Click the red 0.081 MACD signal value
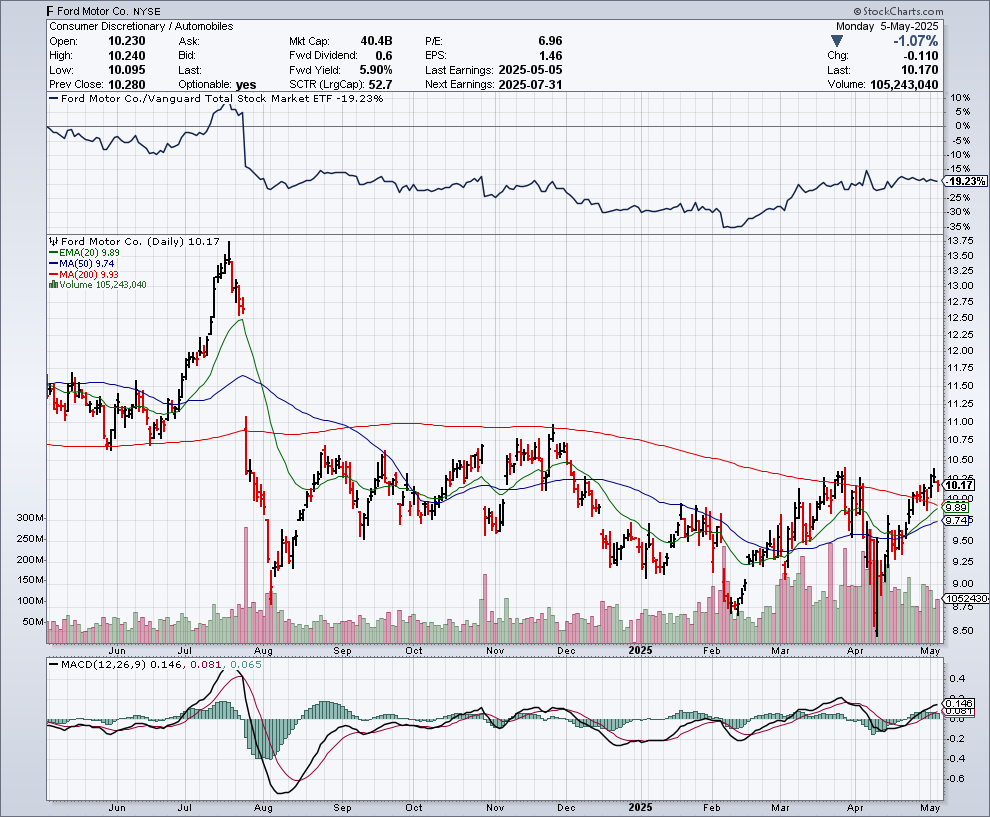Viewport: 990px width, 817px height. [x=206, y=665]
